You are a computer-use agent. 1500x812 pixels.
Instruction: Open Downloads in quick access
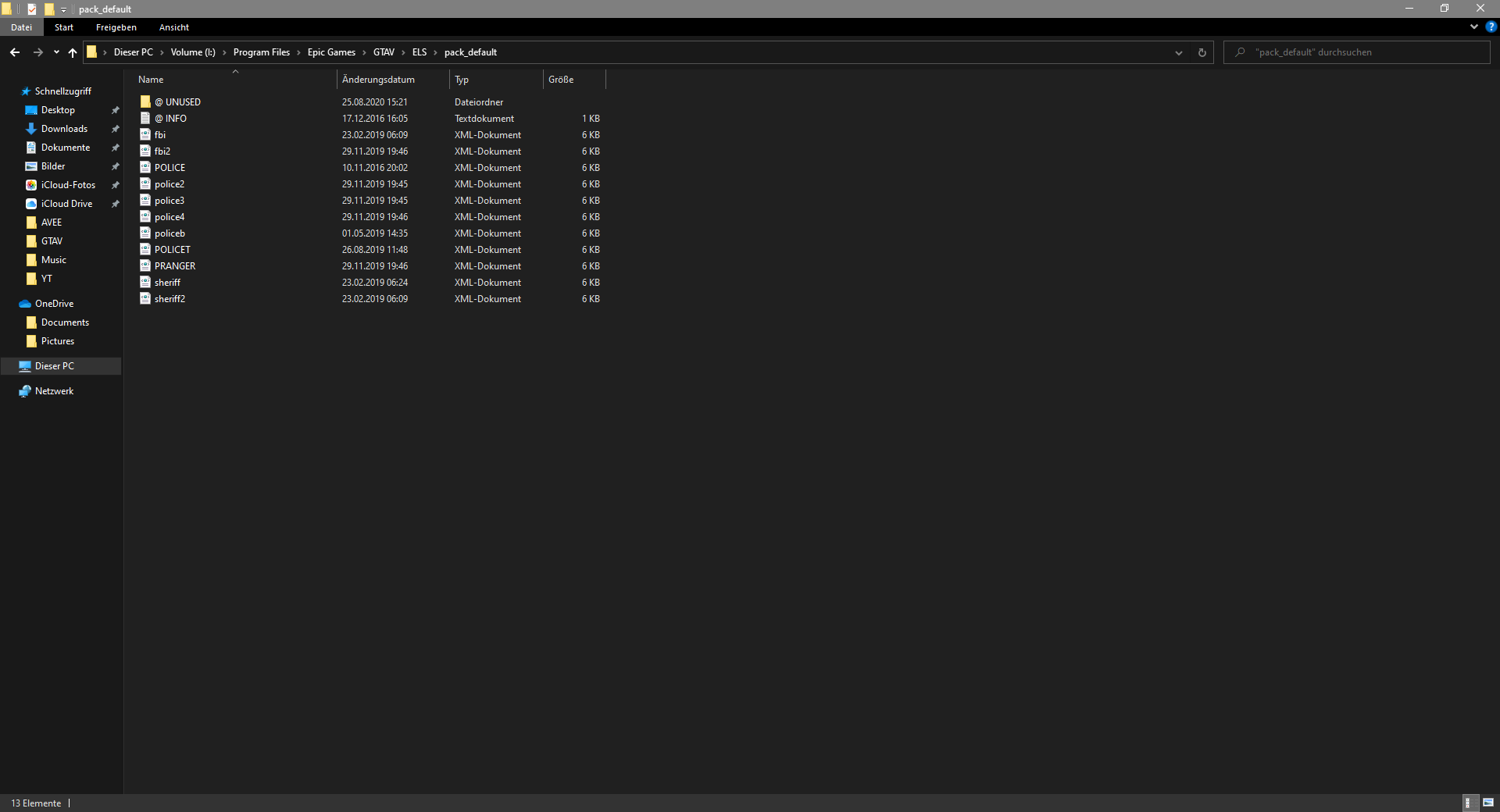point(64,129)
